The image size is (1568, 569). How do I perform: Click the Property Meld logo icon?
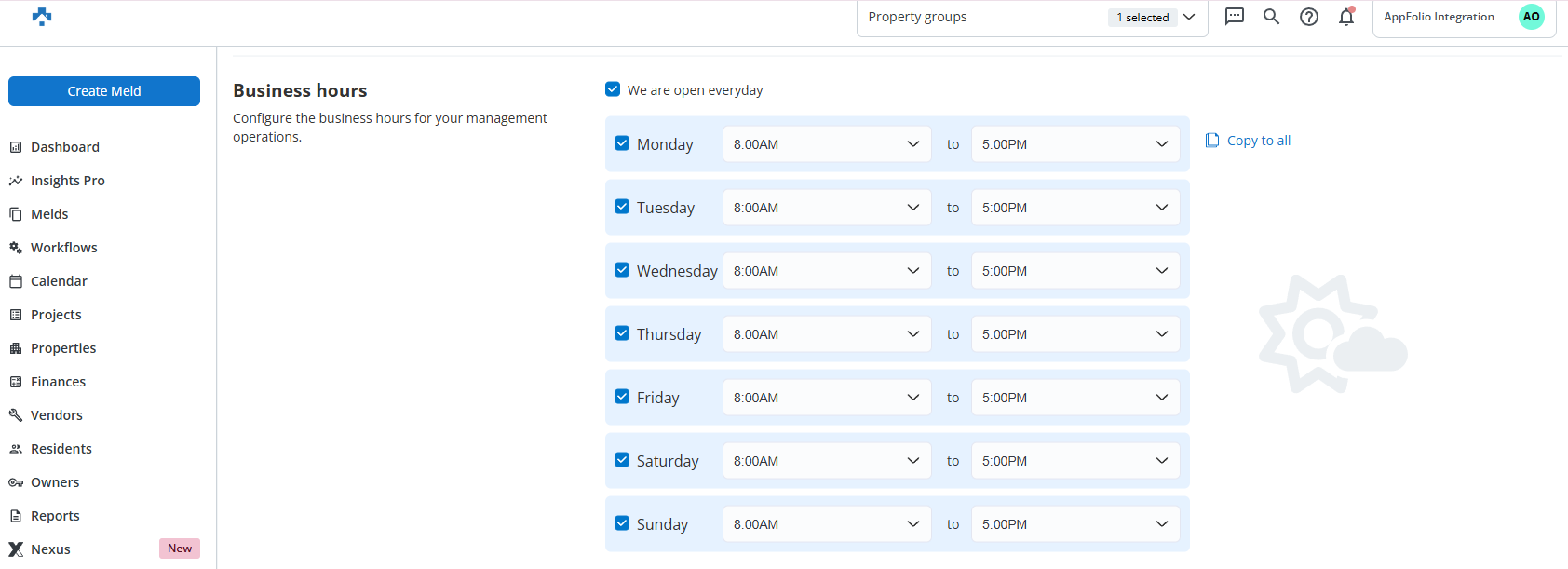coord(42,17)
